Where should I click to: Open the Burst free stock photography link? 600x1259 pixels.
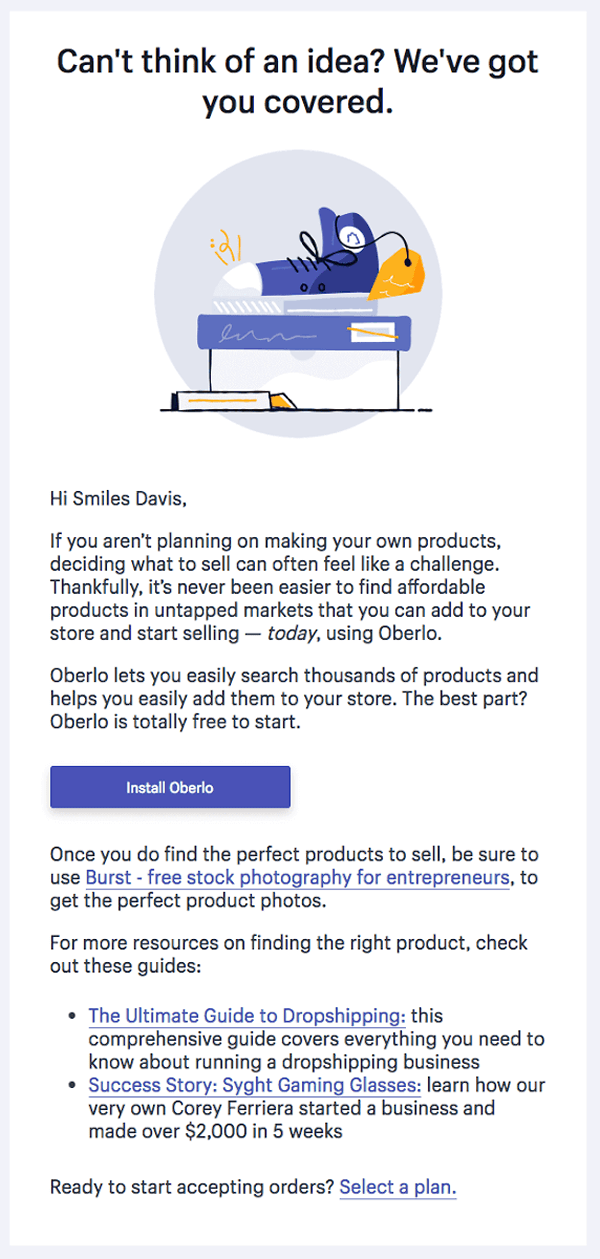[297, 878]
